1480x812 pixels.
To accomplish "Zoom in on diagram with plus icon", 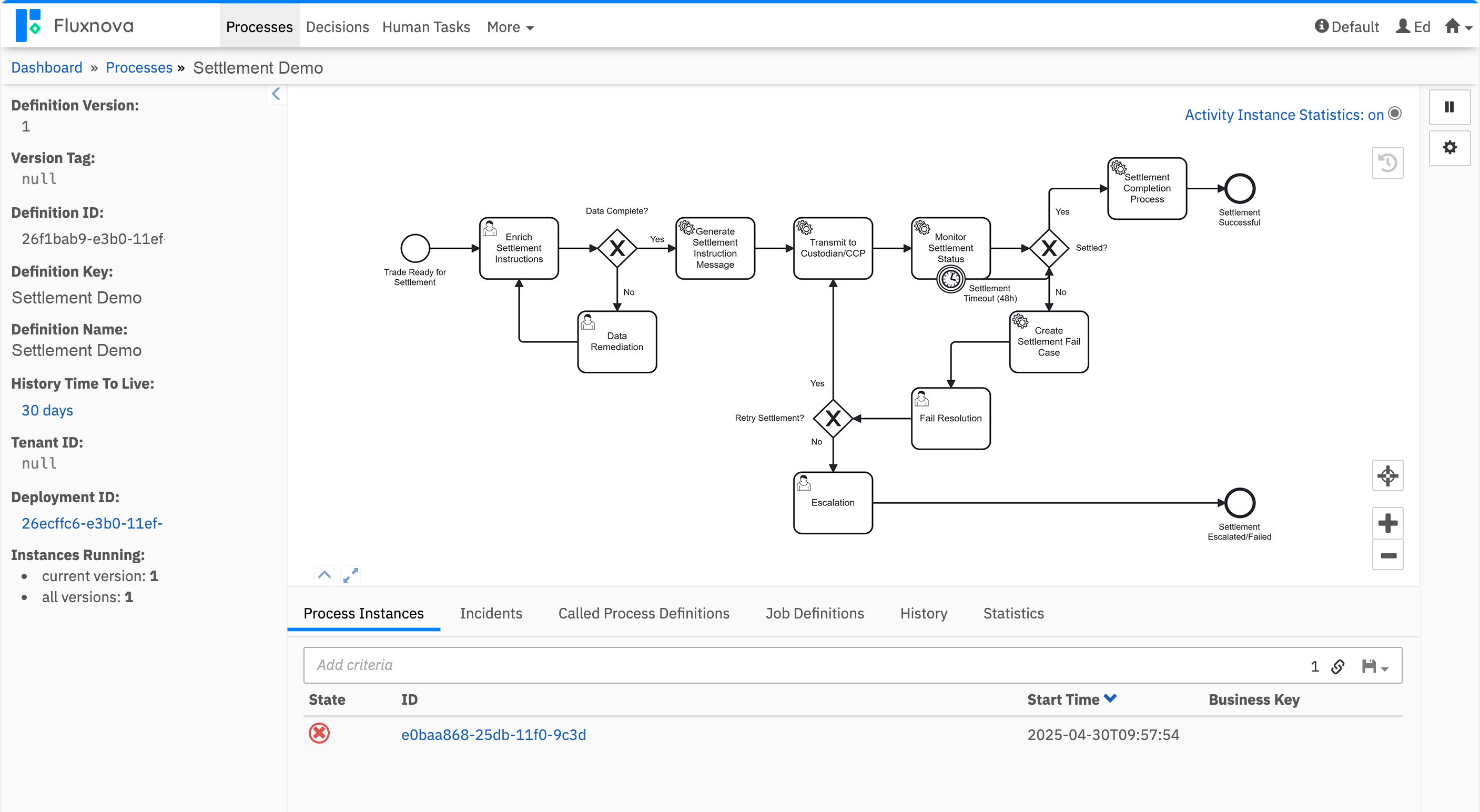I will point(1387,522).
